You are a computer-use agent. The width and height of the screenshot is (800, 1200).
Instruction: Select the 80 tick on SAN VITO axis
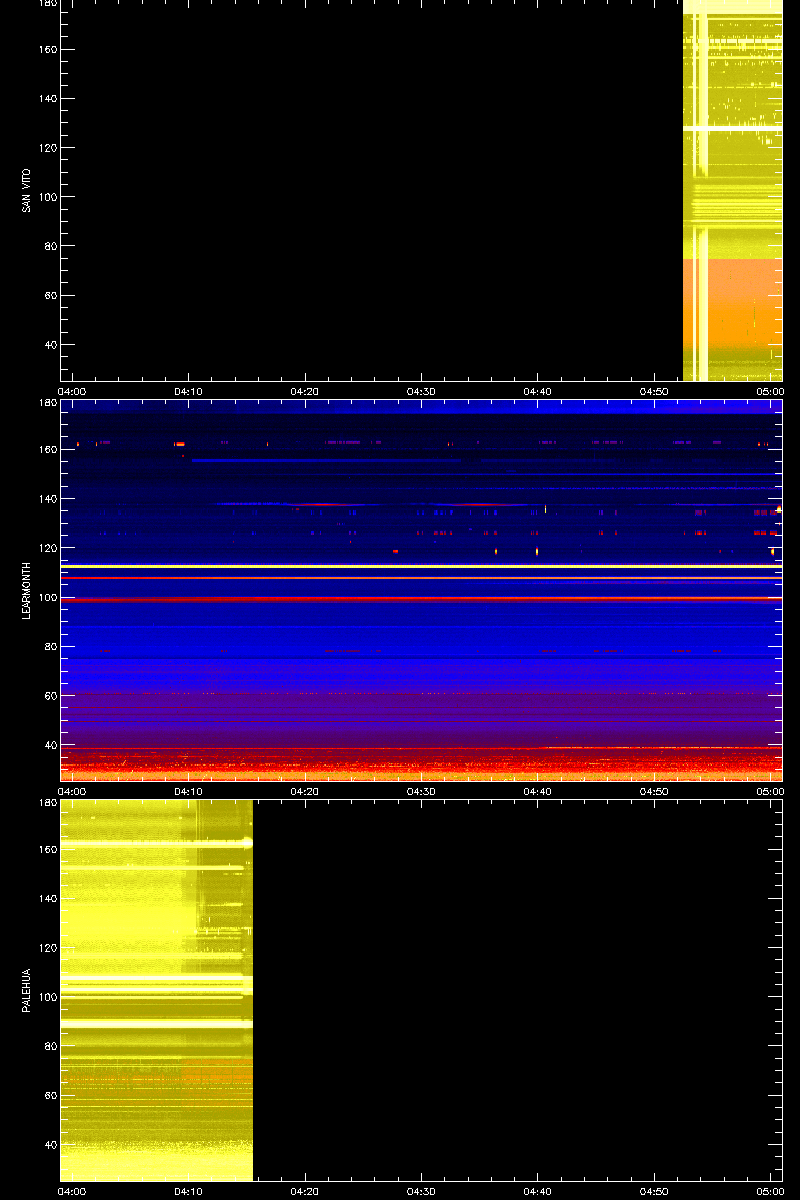[50, 246]
